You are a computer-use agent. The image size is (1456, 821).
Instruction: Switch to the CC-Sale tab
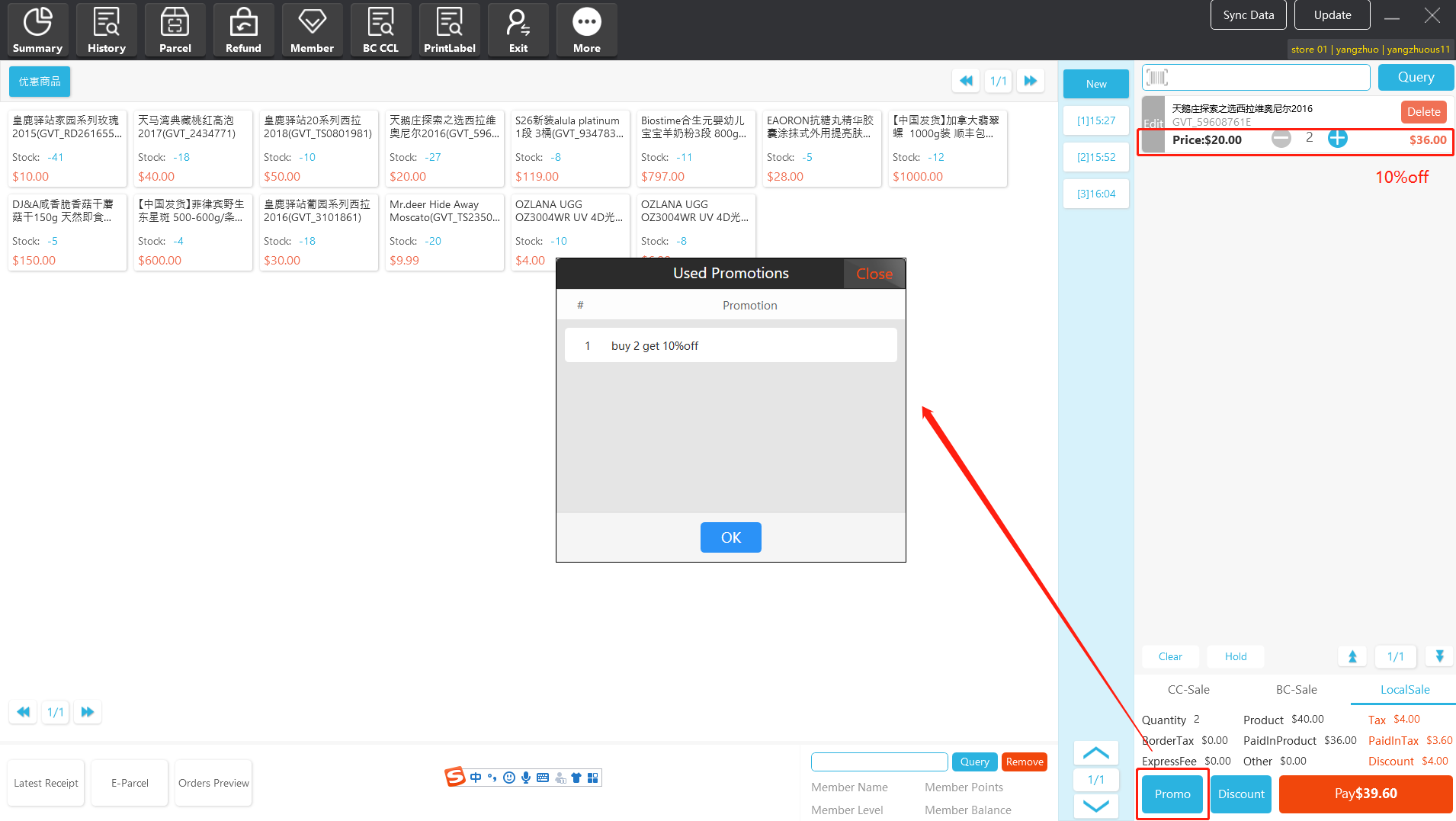coord(1188,689)
